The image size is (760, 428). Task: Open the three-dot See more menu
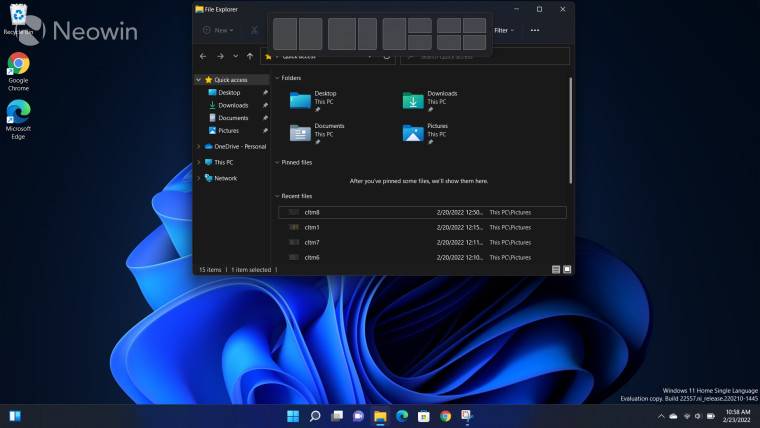point(535,30)
